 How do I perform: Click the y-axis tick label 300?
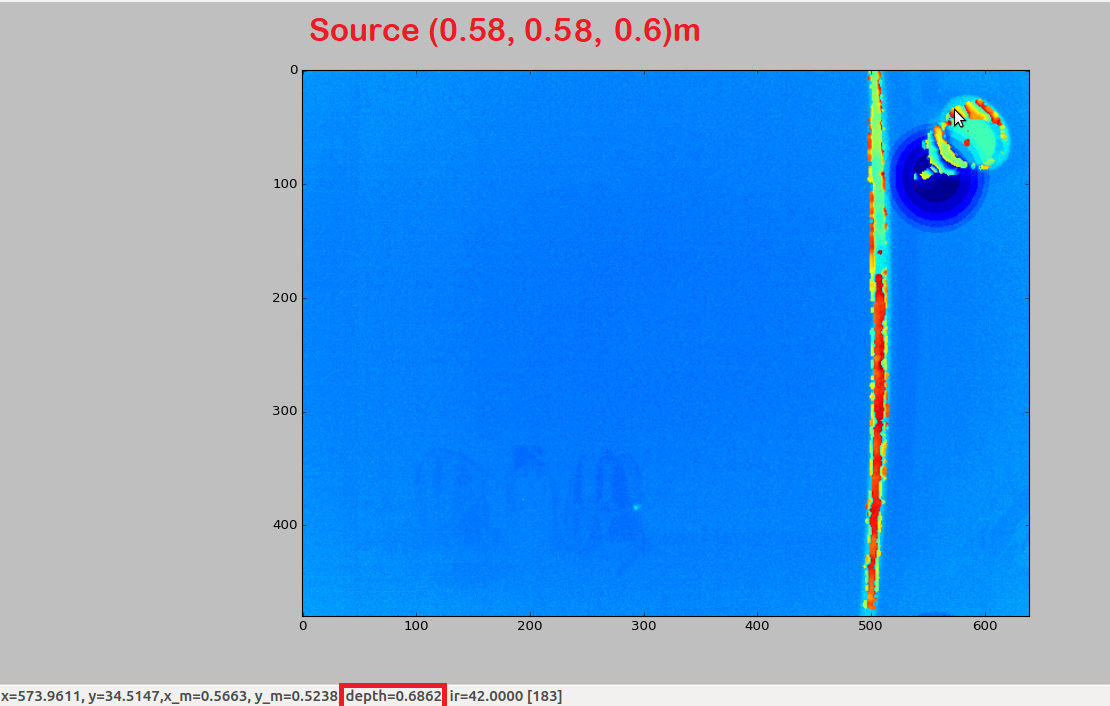(x=285, y=411)
